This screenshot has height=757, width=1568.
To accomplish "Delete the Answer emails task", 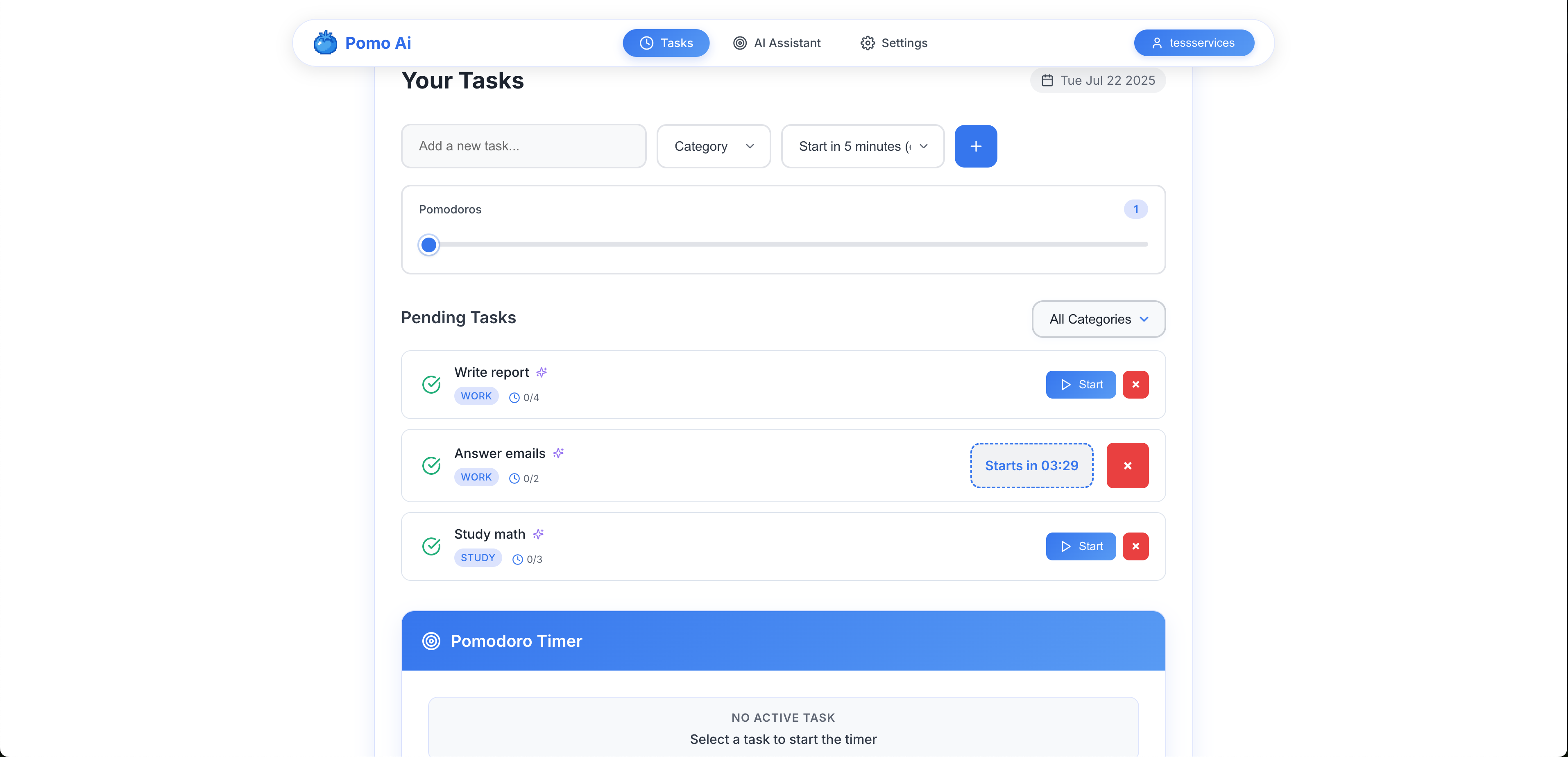I will [x=1127, y=465].
